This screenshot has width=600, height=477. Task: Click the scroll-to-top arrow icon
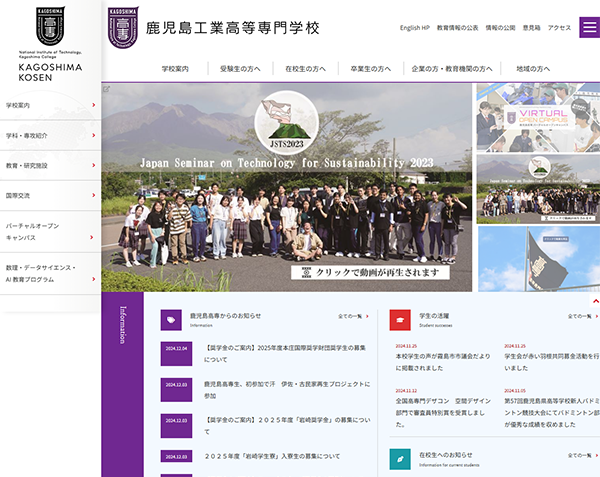595,301
